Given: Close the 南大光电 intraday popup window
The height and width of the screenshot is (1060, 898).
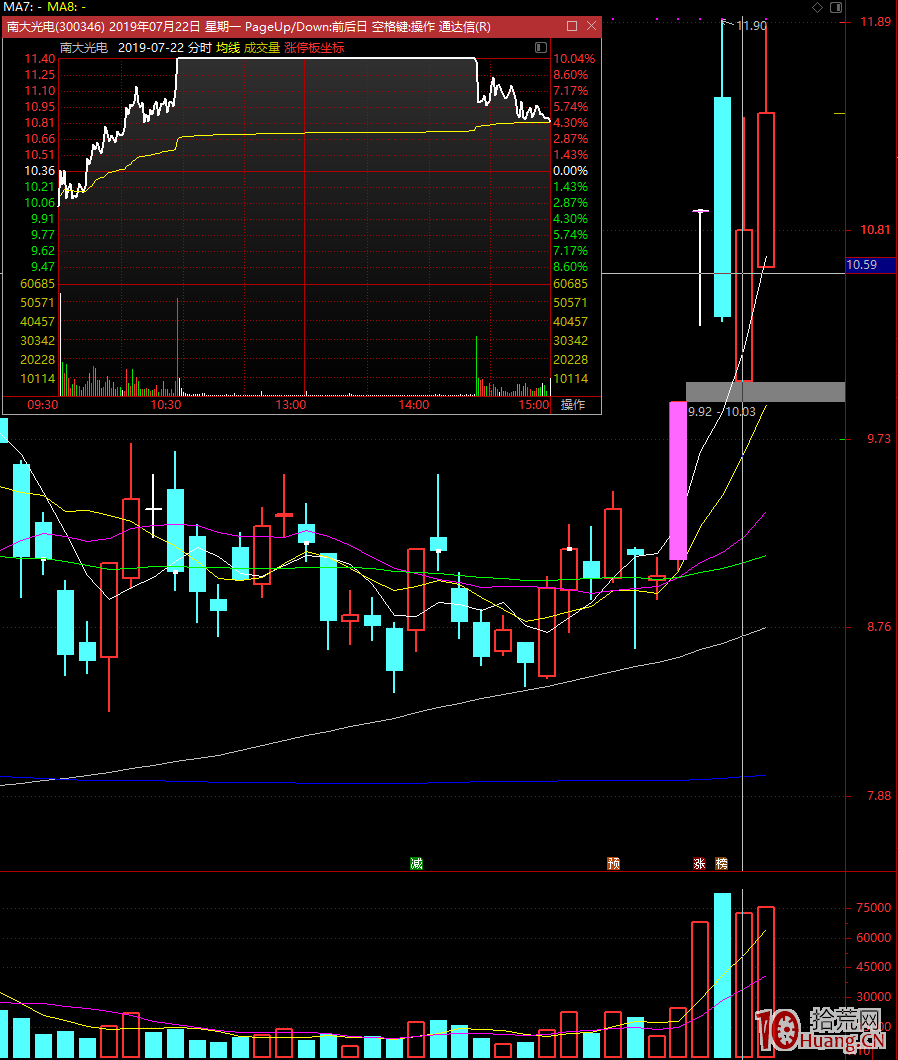Looking at the screenshot, I should tap(592, 26).
